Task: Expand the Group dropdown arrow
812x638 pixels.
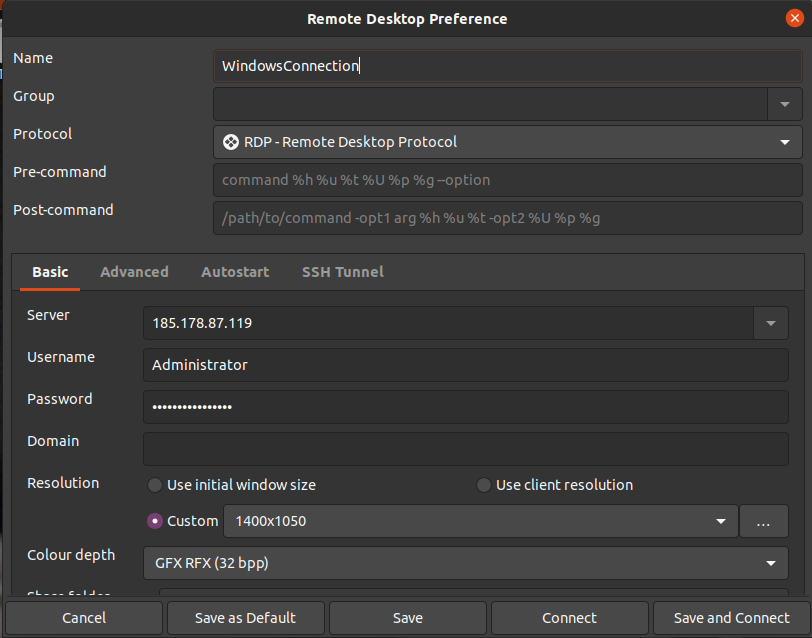Action: click(x=784, y=104)
